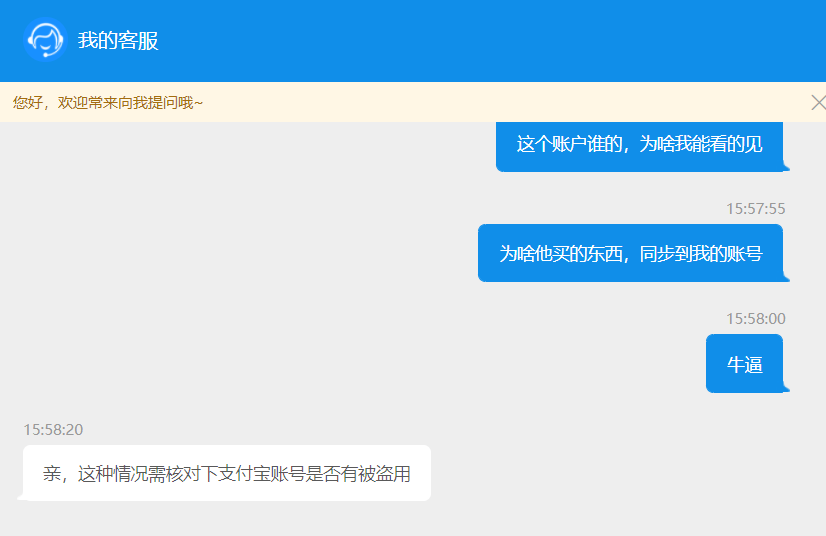
Task: Click the agent reply about 支付宝账号是否有被盗用
Action: tap(227, 473)
